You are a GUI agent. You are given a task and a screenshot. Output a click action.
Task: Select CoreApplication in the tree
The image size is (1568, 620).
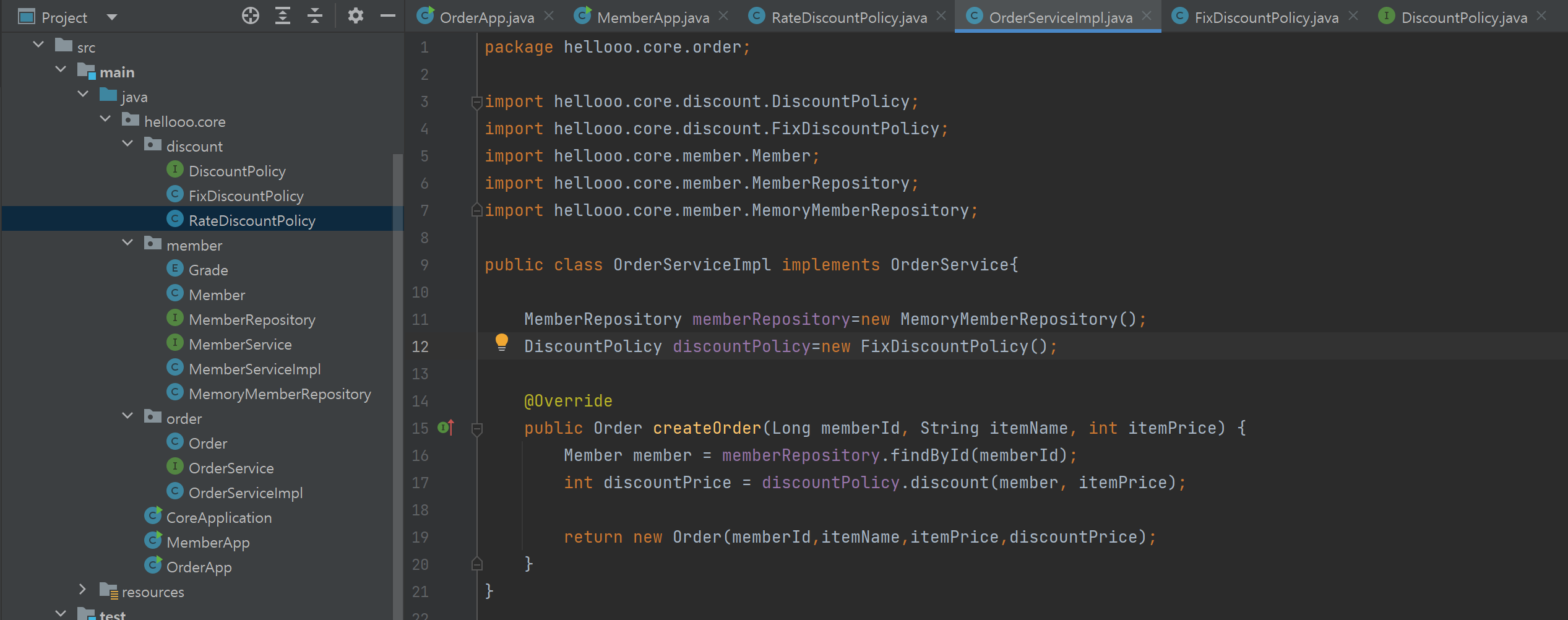[219, 517]
